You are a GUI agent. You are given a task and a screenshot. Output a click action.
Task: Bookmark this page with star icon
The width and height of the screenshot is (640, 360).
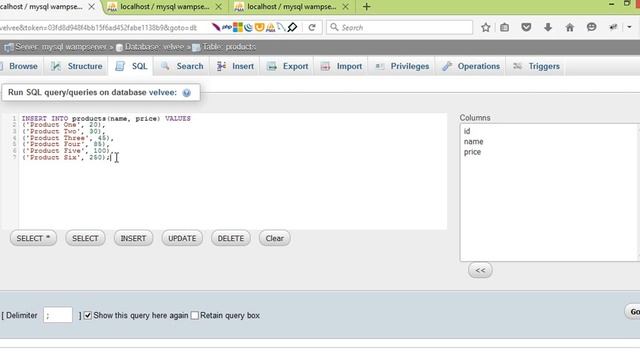point(485,27)
